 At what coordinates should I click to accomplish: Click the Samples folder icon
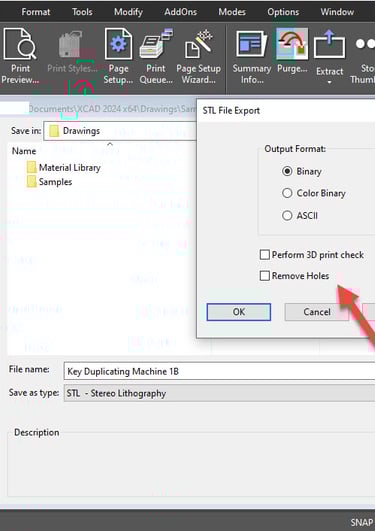click(32, 182)
